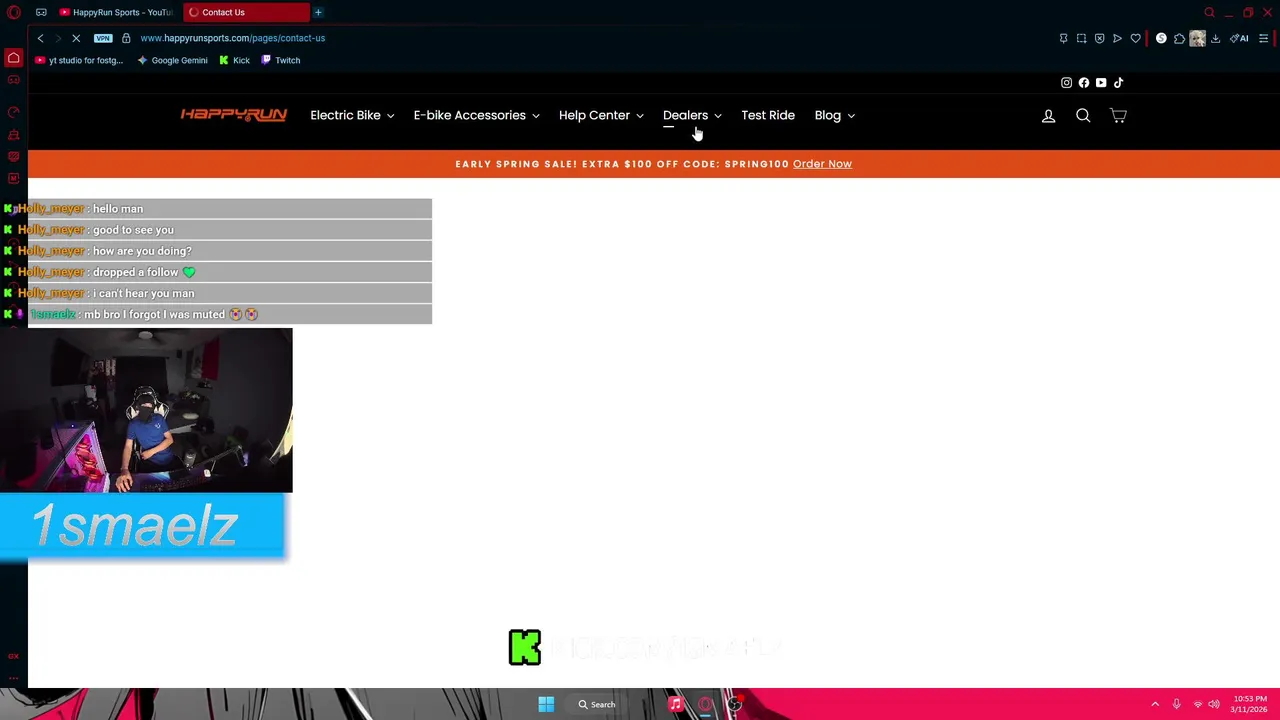
Task: Open the Opera main menu logo
Action: pos(14,12)
